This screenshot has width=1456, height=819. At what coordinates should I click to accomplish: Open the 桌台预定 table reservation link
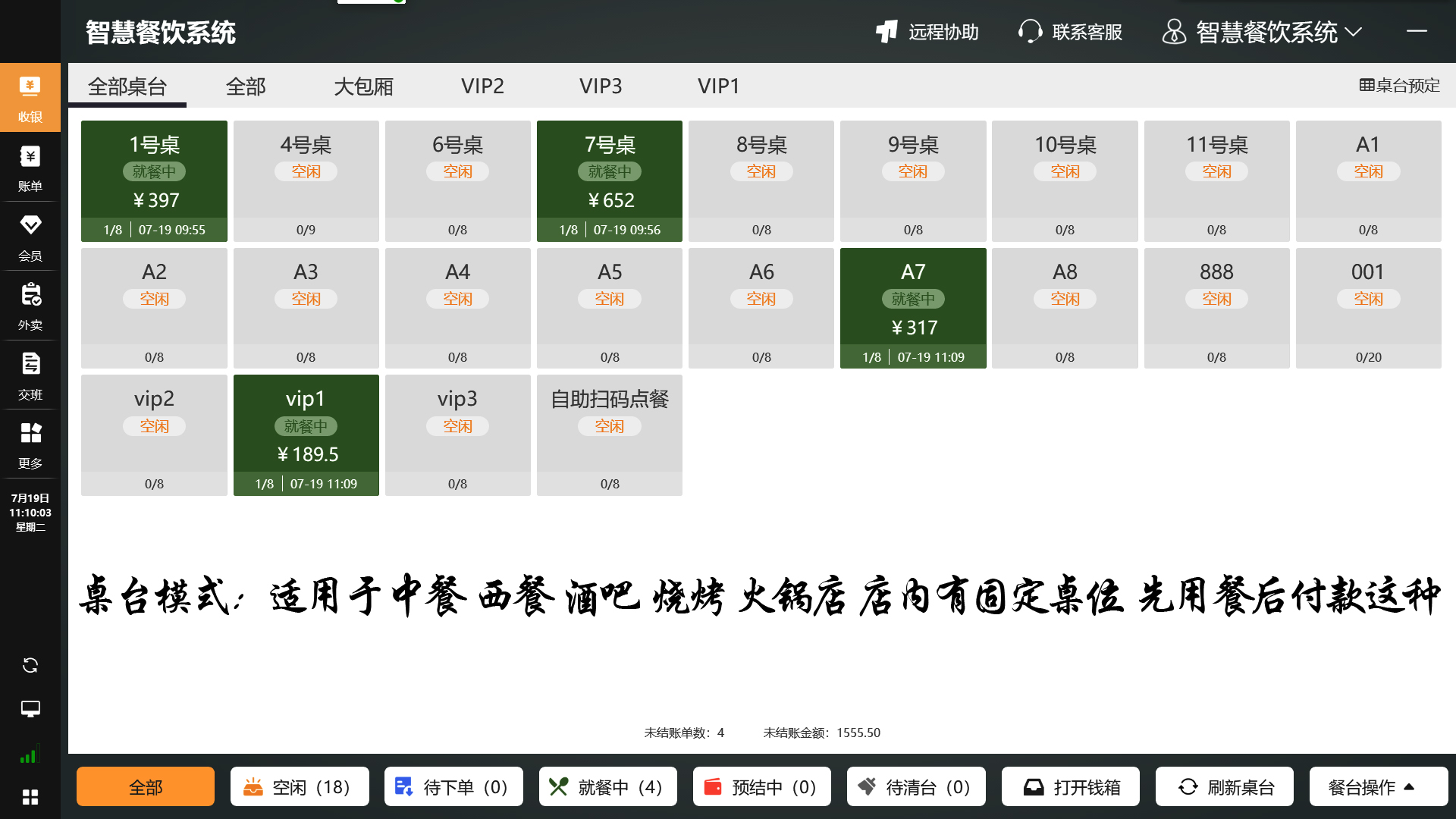[x=1399, y=86]
